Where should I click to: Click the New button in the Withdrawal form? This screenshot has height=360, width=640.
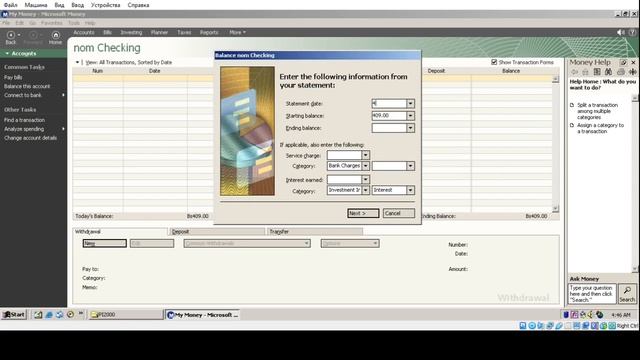[104, 243]
